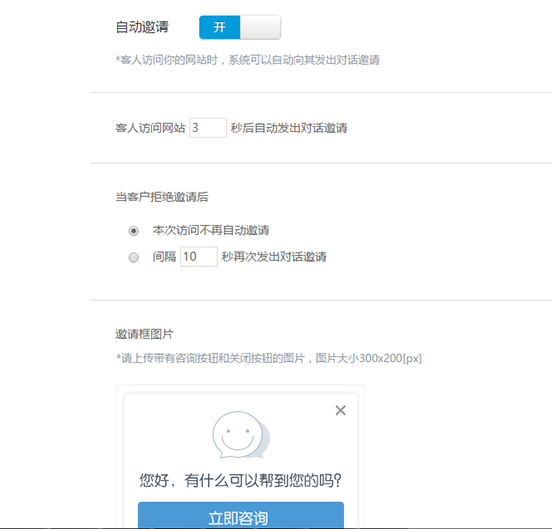The height and width of the screenshot is (529, 552).
Task: Click the interval field containing 10
Action: point(199,257)
